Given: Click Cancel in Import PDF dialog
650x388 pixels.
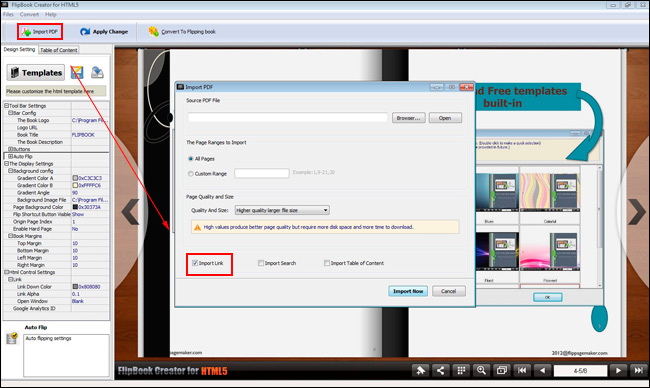Looking at the screenshot, I should (449, 291).
